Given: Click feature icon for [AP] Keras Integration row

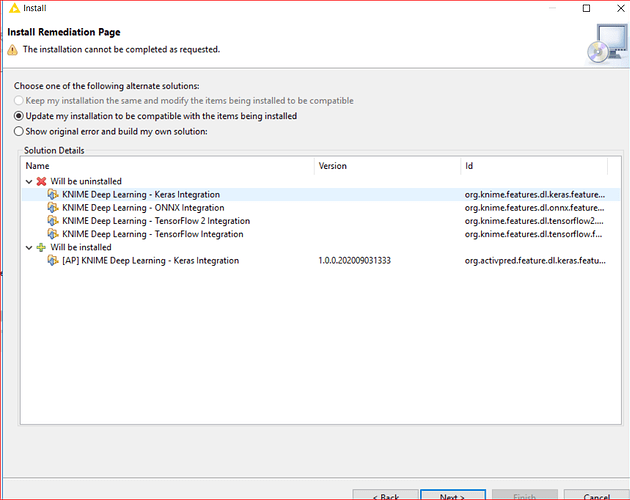Looking at the screenshot, I should 53,261.
